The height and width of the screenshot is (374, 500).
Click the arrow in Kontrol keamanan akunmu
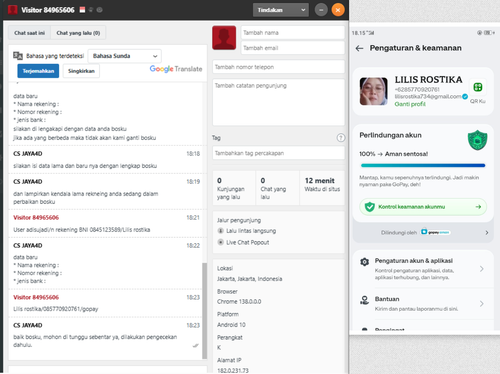point(478,207)
